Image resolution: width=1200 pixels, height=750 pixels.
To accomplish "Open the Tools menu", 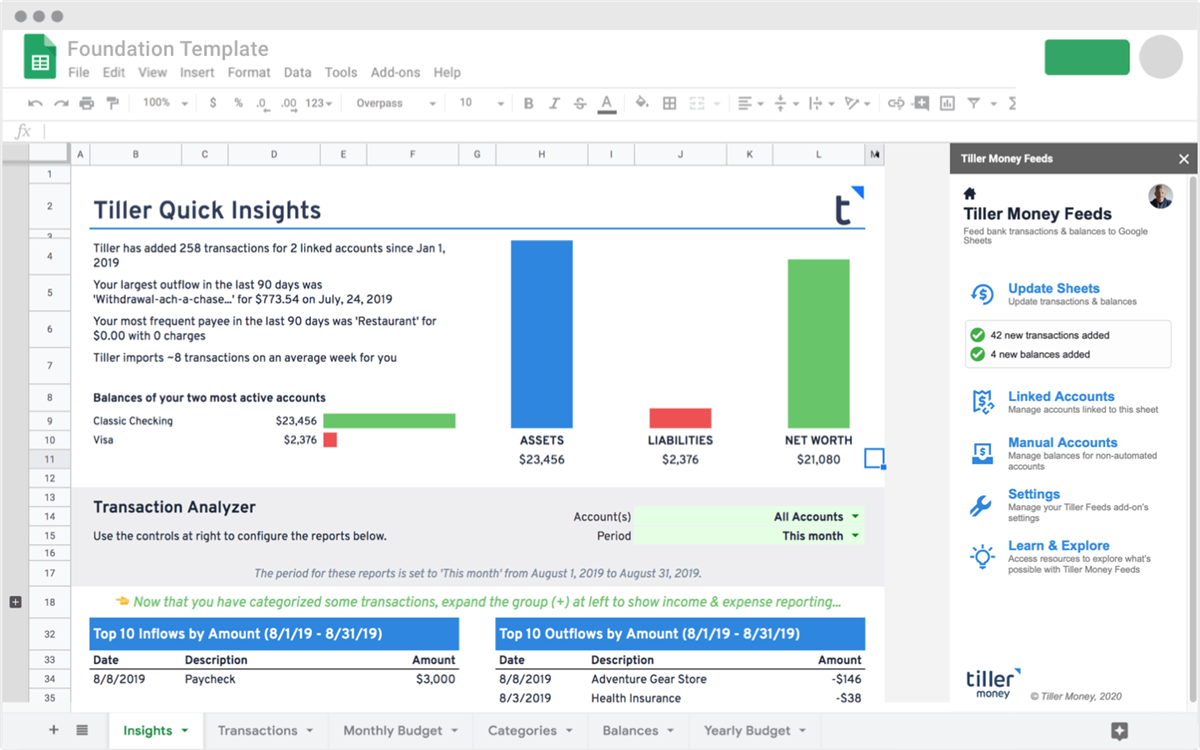I will [341, 72].
